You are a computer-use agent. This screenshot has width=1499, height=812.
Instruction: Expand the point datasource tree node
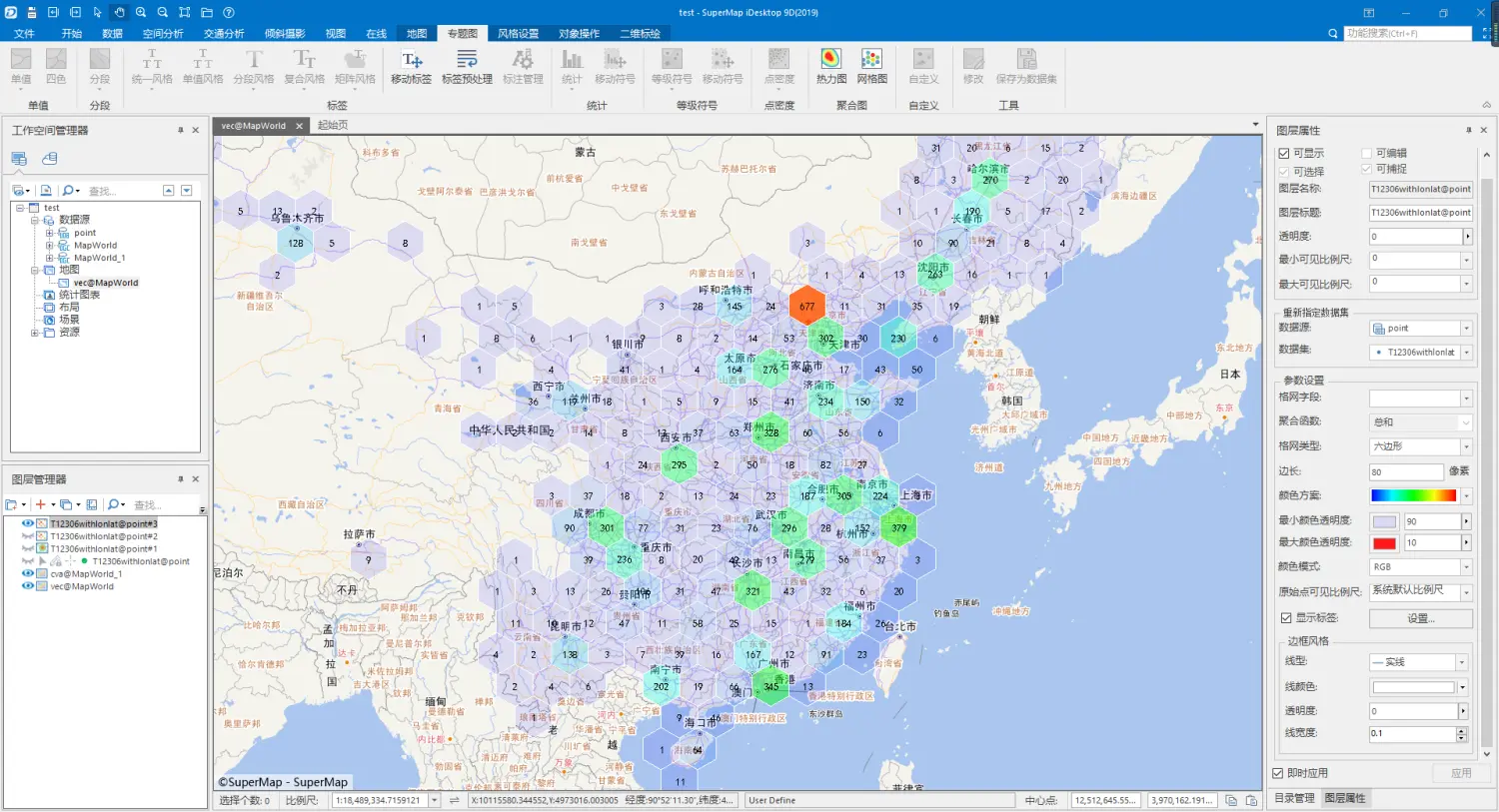(49, 233)
